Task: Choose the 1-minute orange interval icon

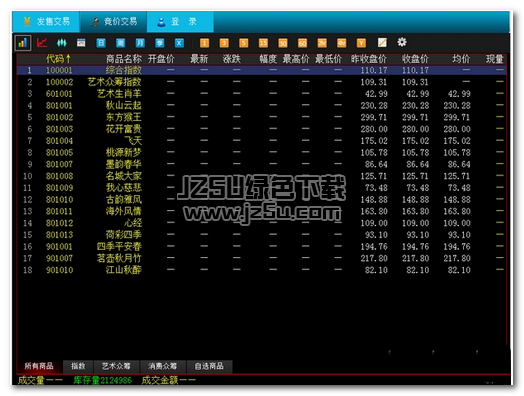Action: 205,43
